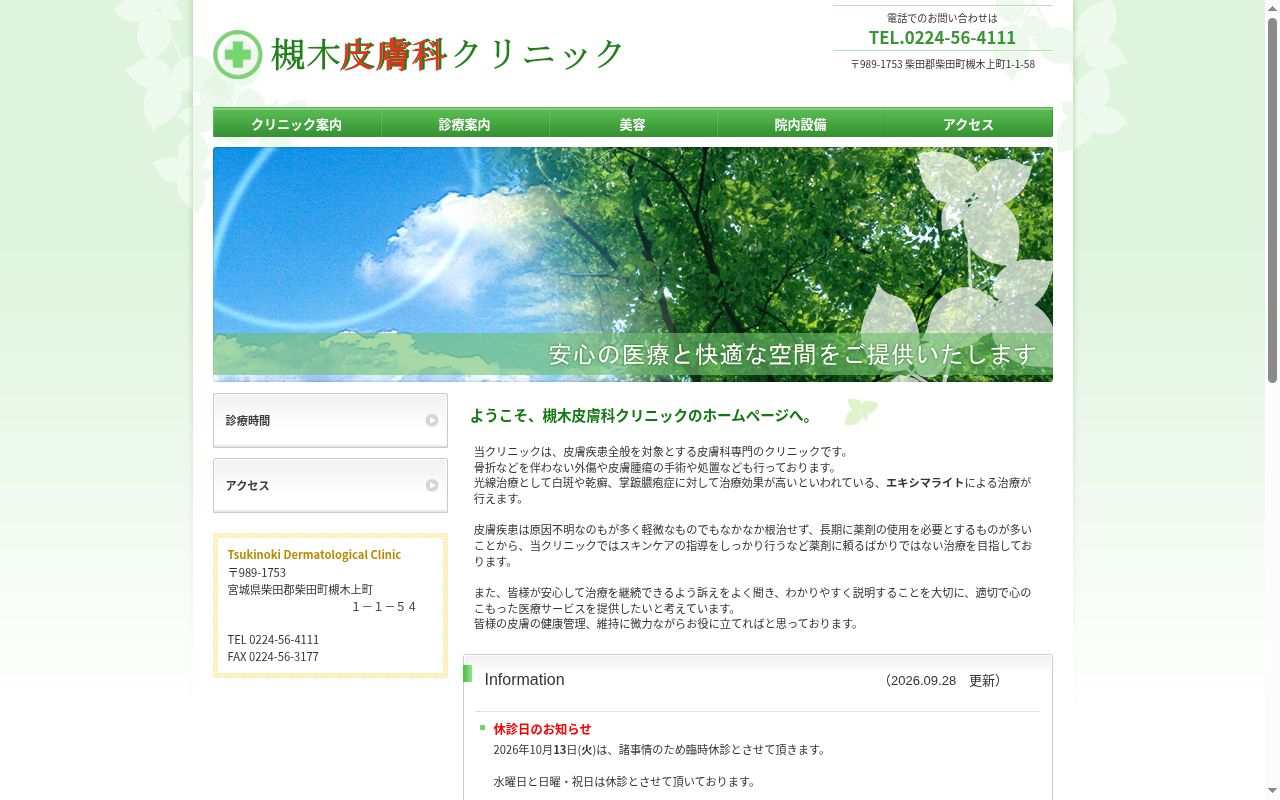Open the 槻木皮膚科クリニック site title

click(448, 54)
